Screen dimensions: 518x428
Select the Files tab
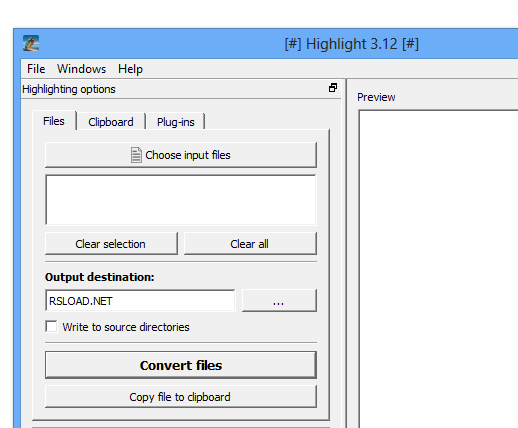(54, 121)
